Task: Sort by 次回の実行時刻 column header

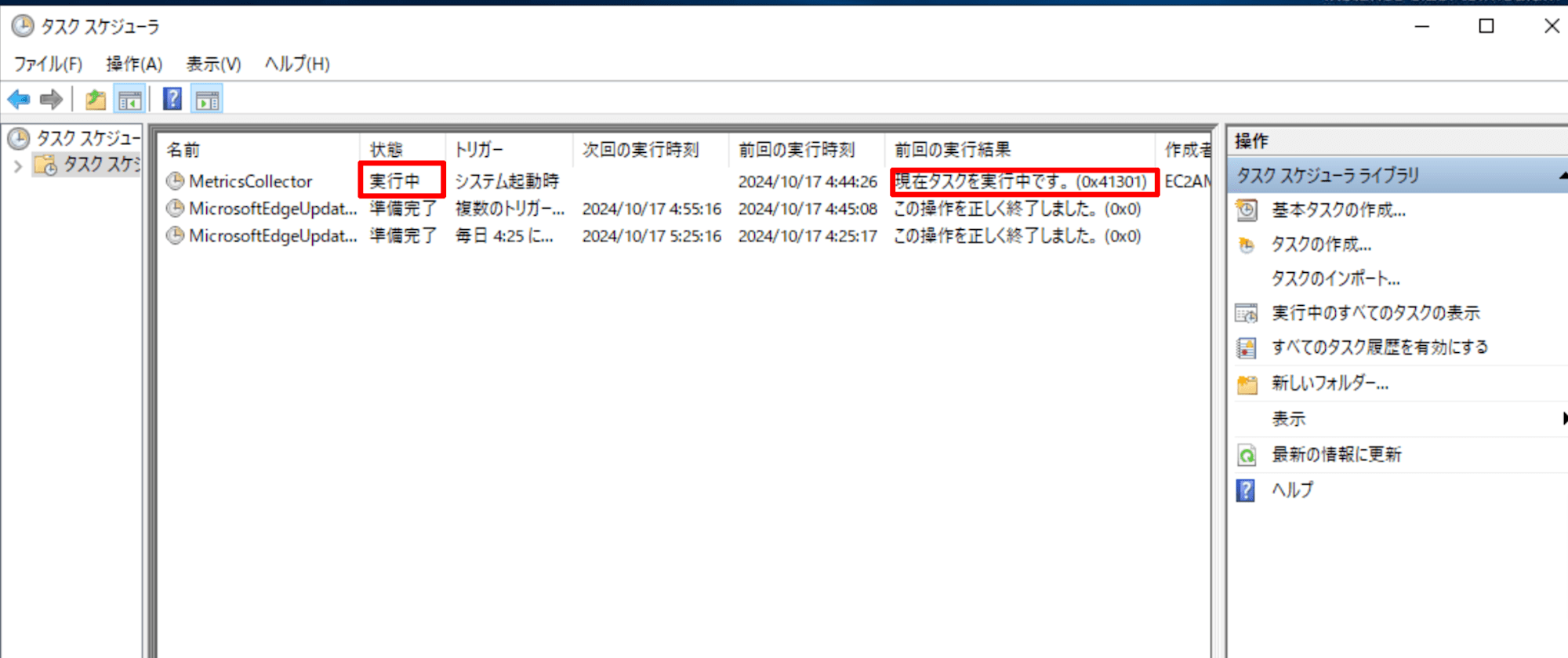Action: tap(640, 150)
